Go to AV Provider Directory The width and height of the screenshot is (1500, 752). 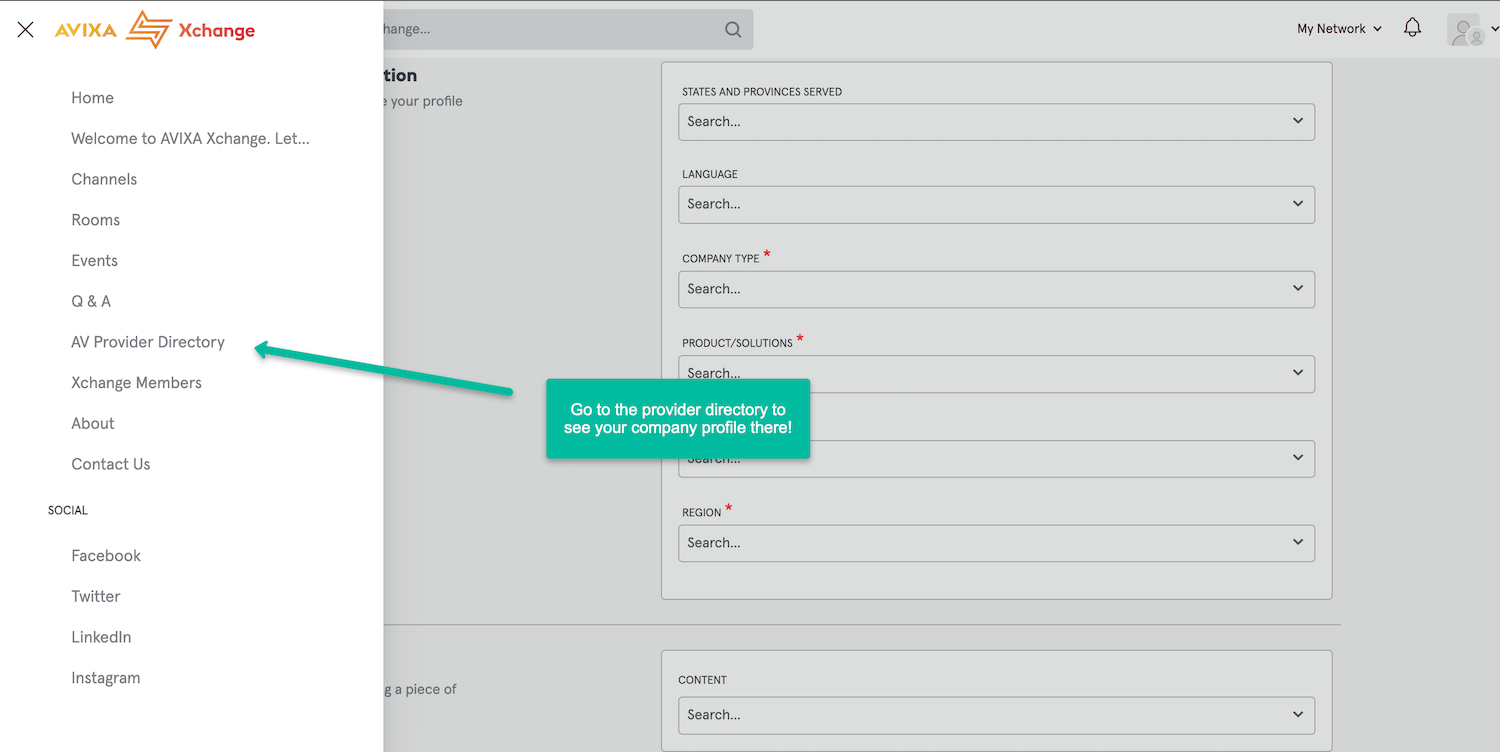tap(148, 342)
